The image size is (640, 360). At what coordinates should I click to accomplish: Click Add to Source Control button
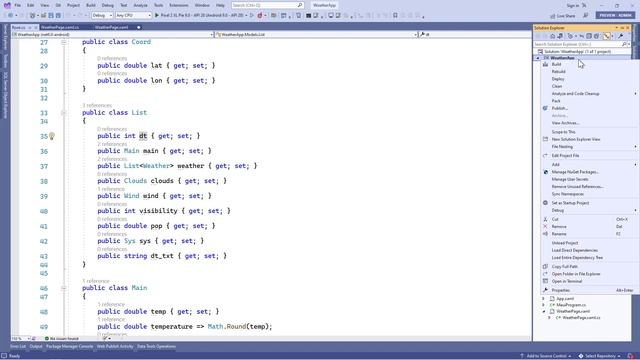coord(545,356)
